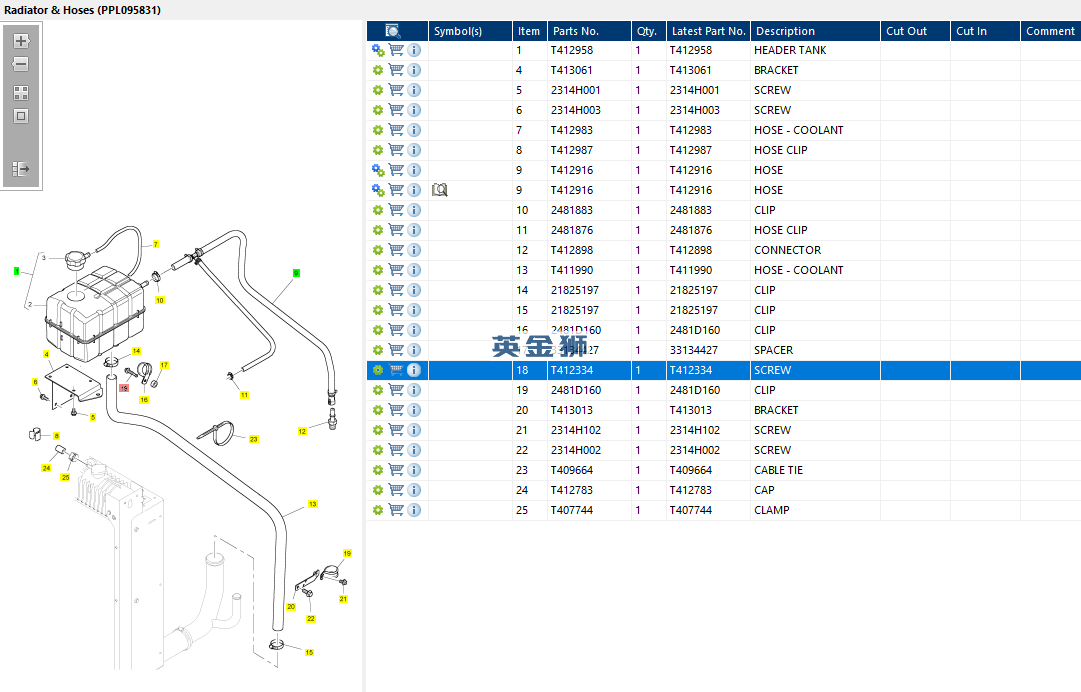Select the SPACER 33134427 row
Viewport: 1081px width, 692px height.
pyautogui.click(x=724, y=349)
